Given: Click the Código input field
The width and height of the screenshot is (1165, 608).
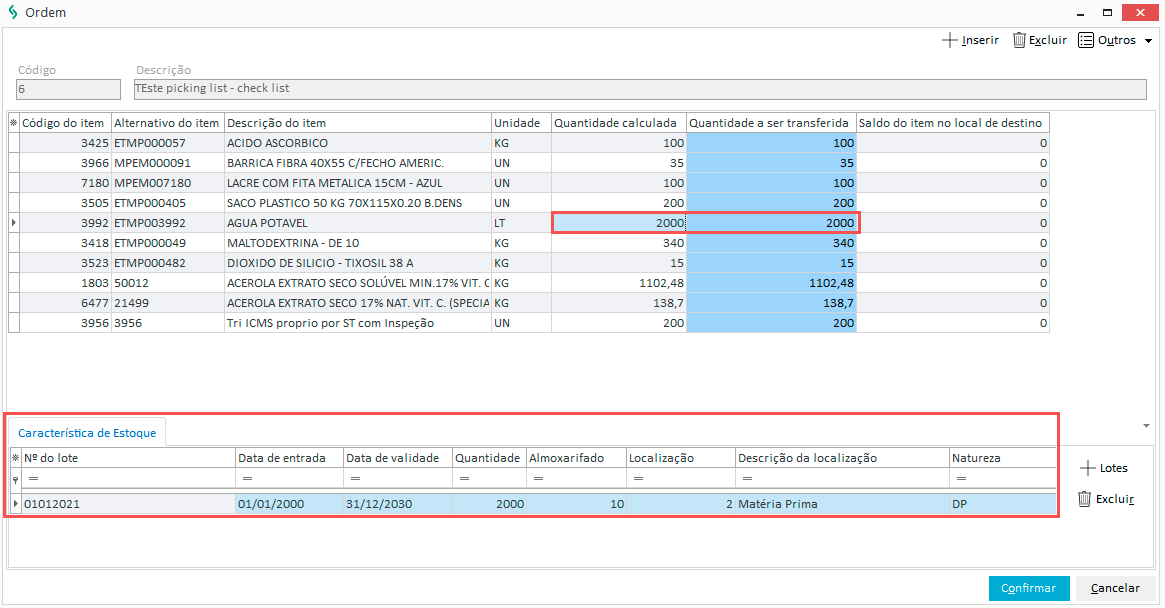Looking at the screenshot, I should point(68,89).
